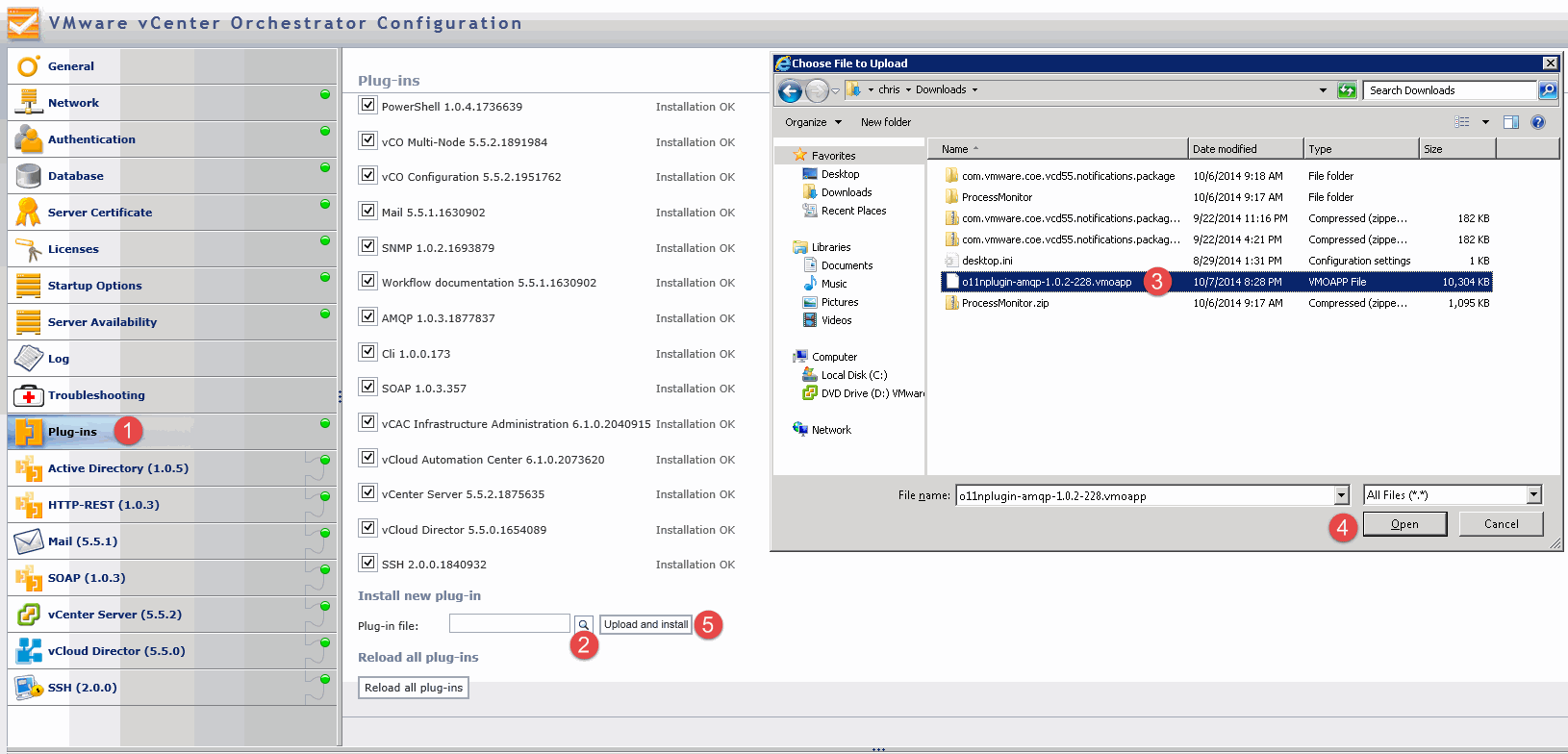Toggle the preview pane icon in dialog toolbar
The image size is (1568, 754).
point(1510,122)
